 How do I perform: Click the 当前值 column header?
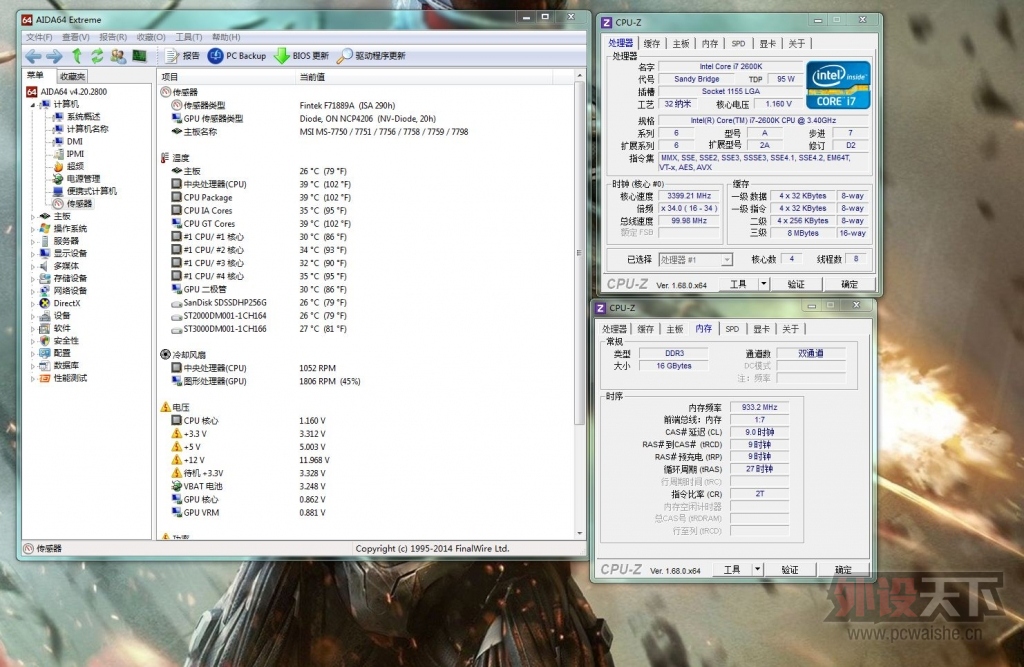(x=424, y=77)
